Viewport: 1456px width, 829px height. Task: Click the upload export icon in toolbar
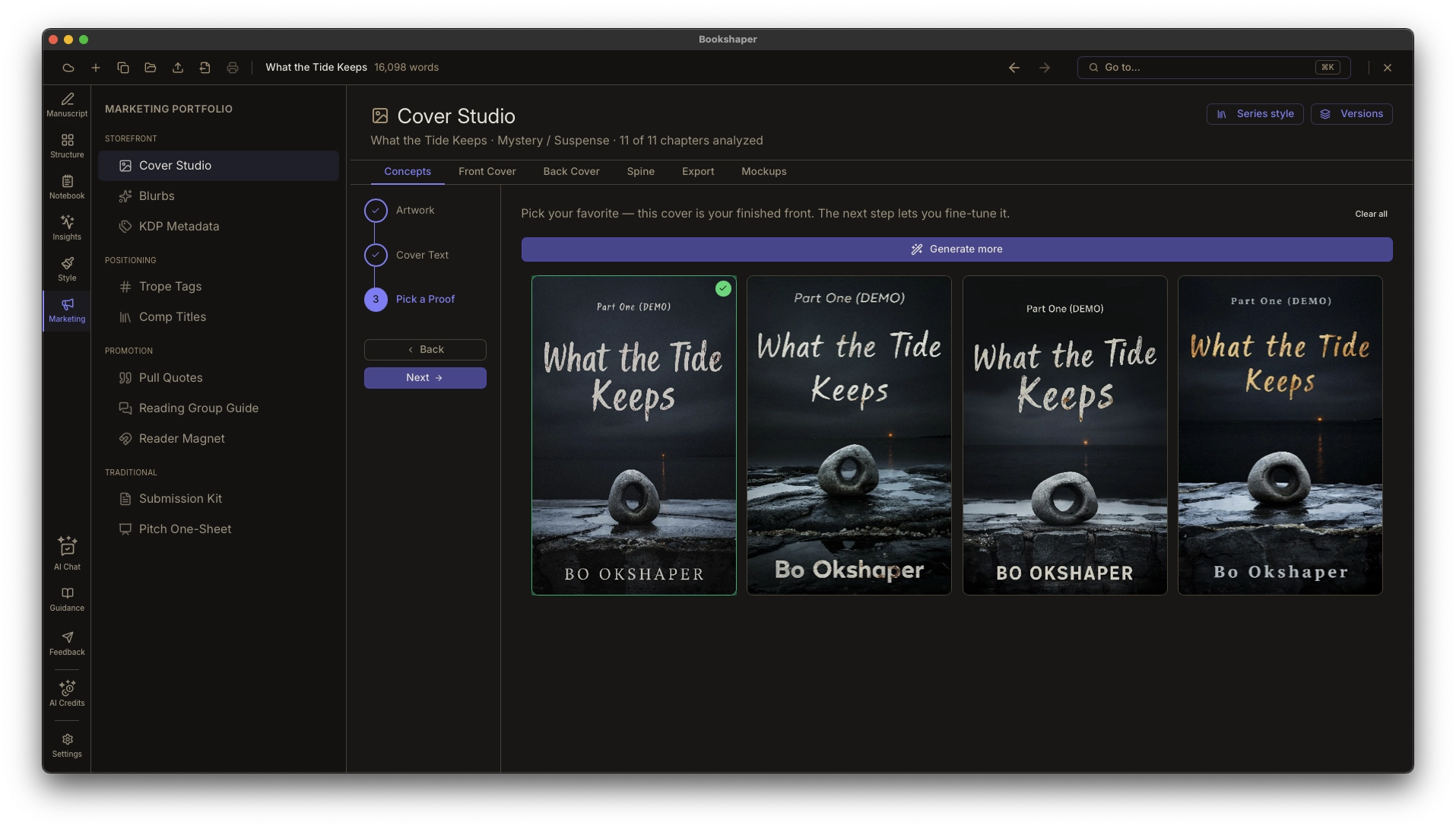(x=178, y=68)
